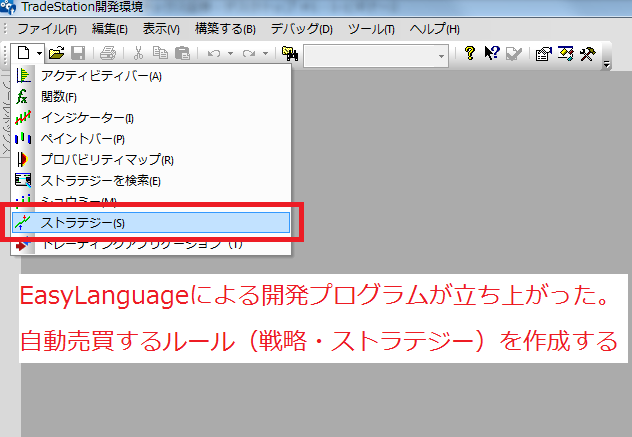Select ストラテジーを検索(E) from the new menu

[151, 181]
